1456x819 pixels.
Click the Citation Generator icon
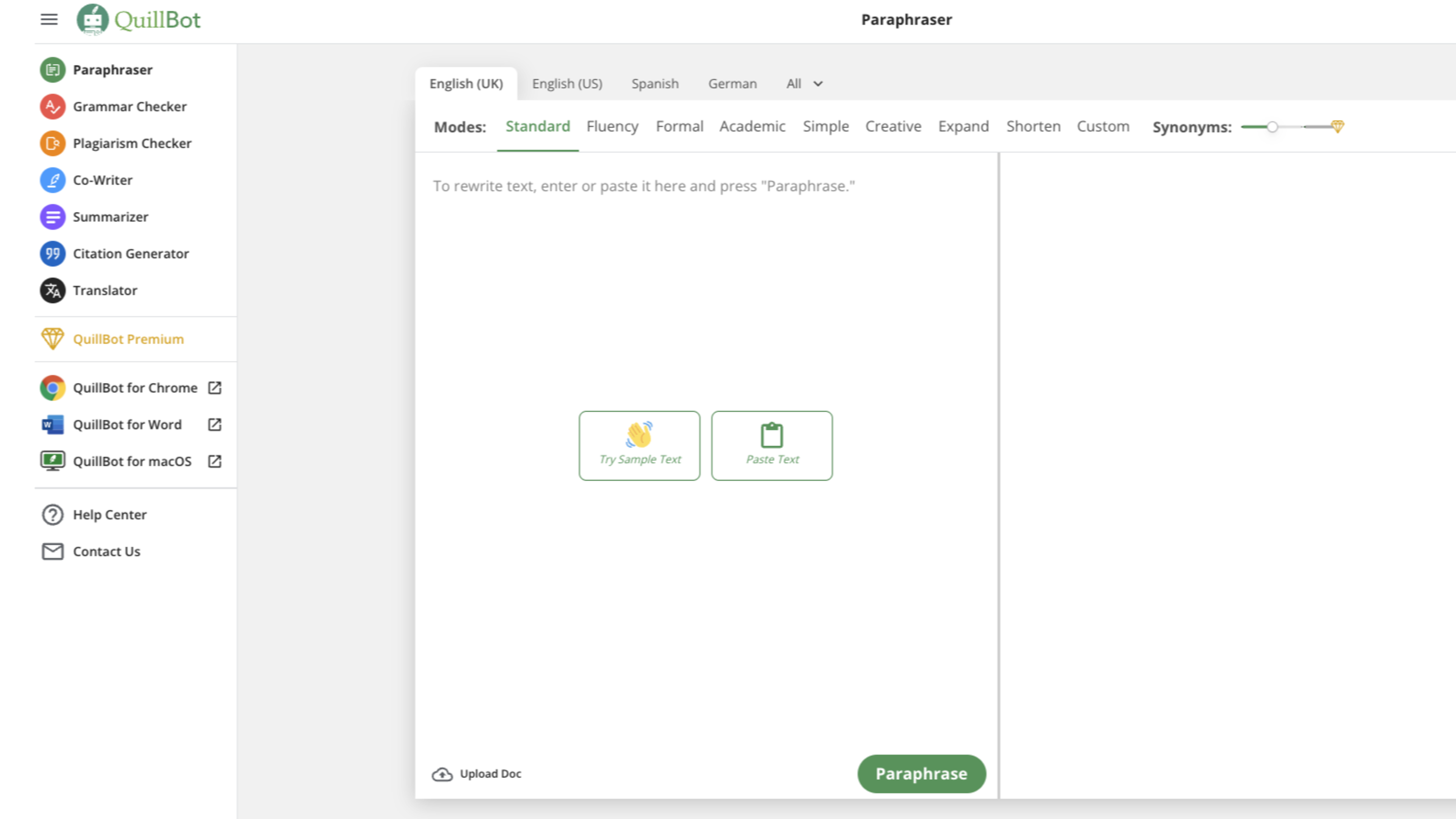click(x=52, y=253)
